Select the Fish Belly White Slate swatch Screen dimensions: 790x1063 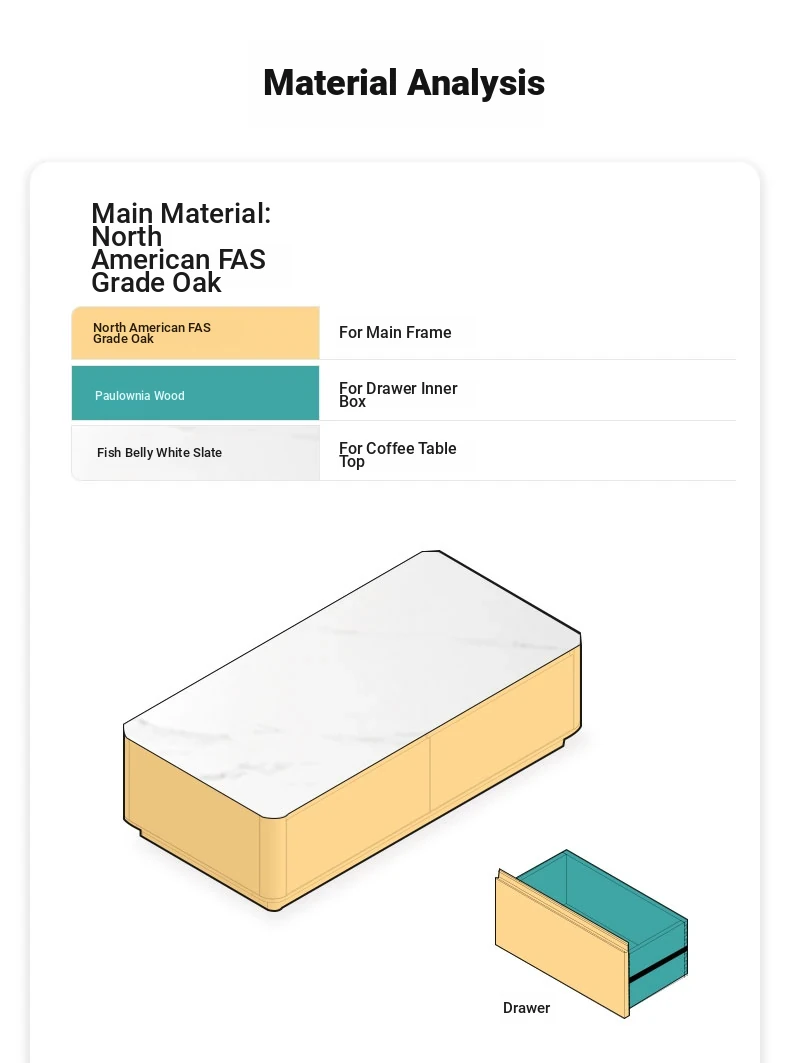click(195, 453)
